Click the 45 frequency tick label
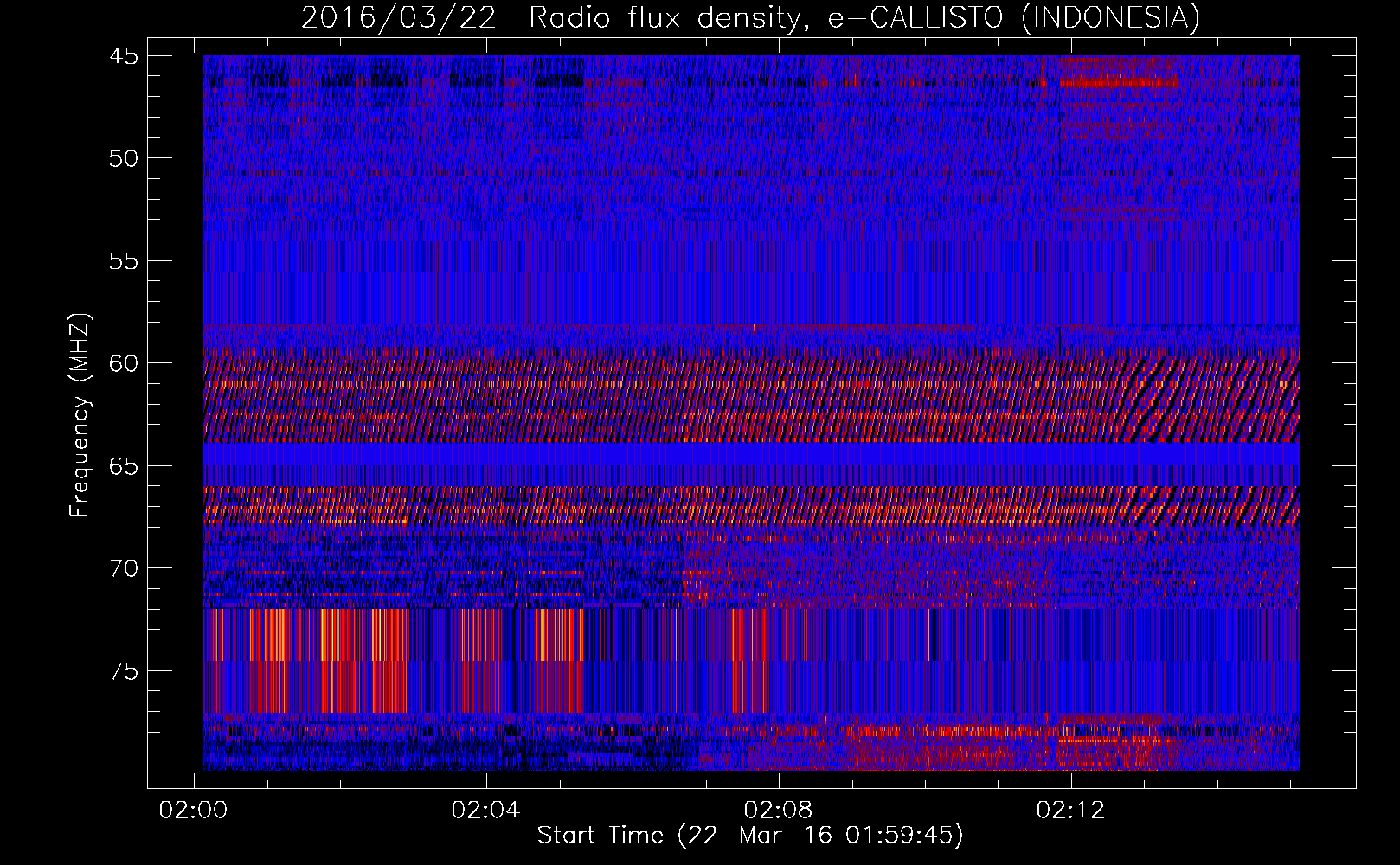This screenshot has width=1400, height=865. pyautogui.click(x=123, y=55)
